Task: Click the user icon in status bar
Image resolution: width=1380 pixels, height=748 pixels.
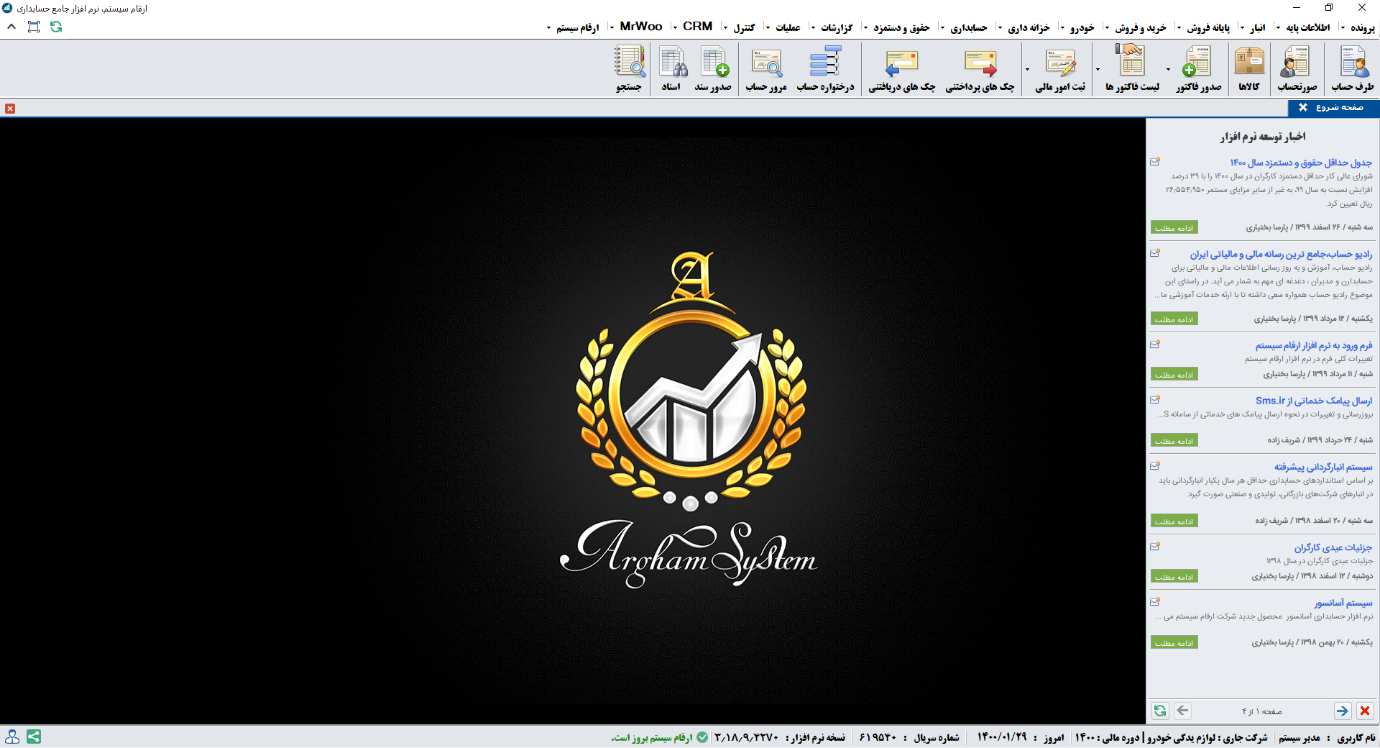Action: 12,737
